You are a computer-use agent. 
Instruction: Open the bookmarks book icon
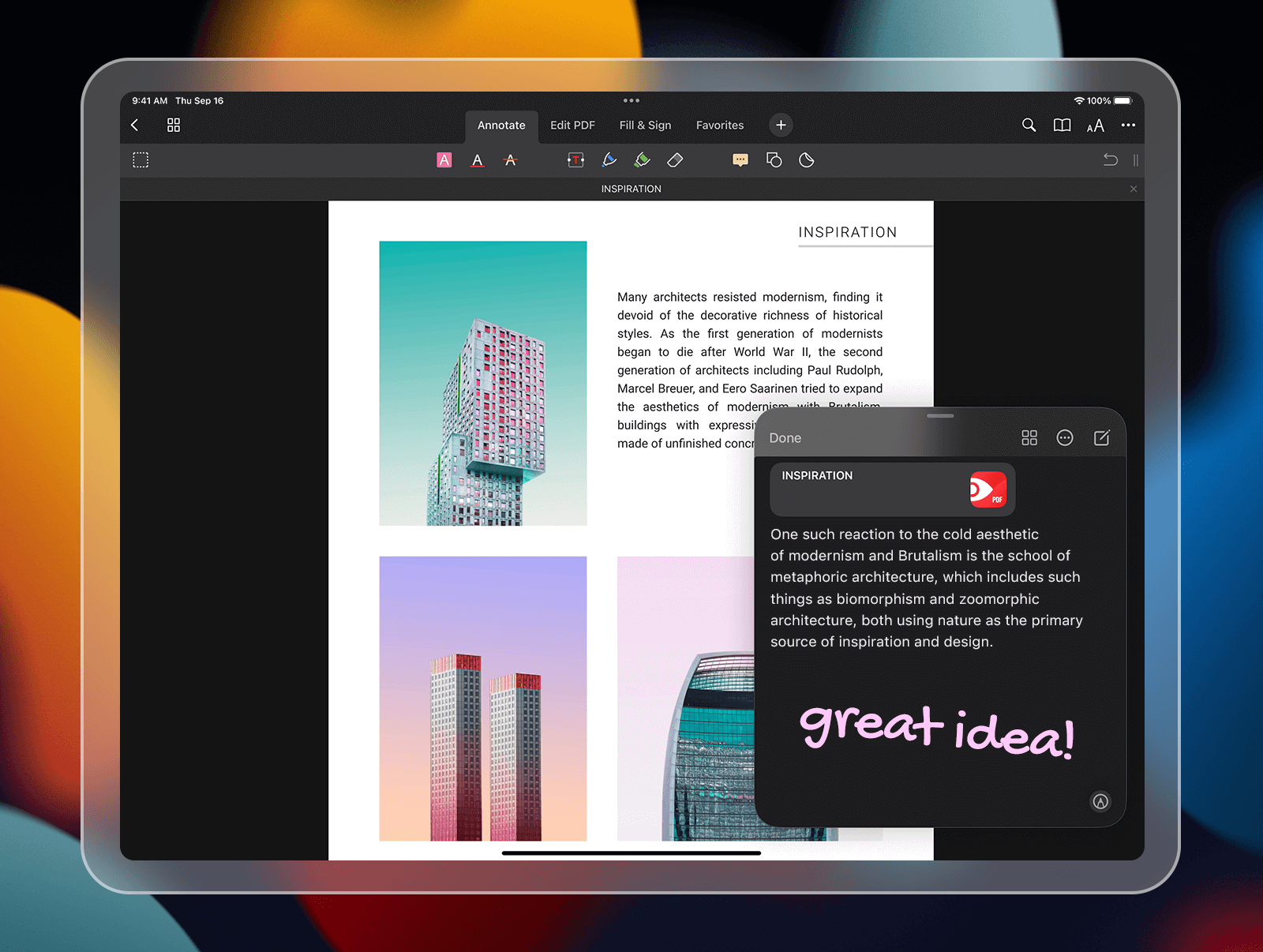[1062, 125]
